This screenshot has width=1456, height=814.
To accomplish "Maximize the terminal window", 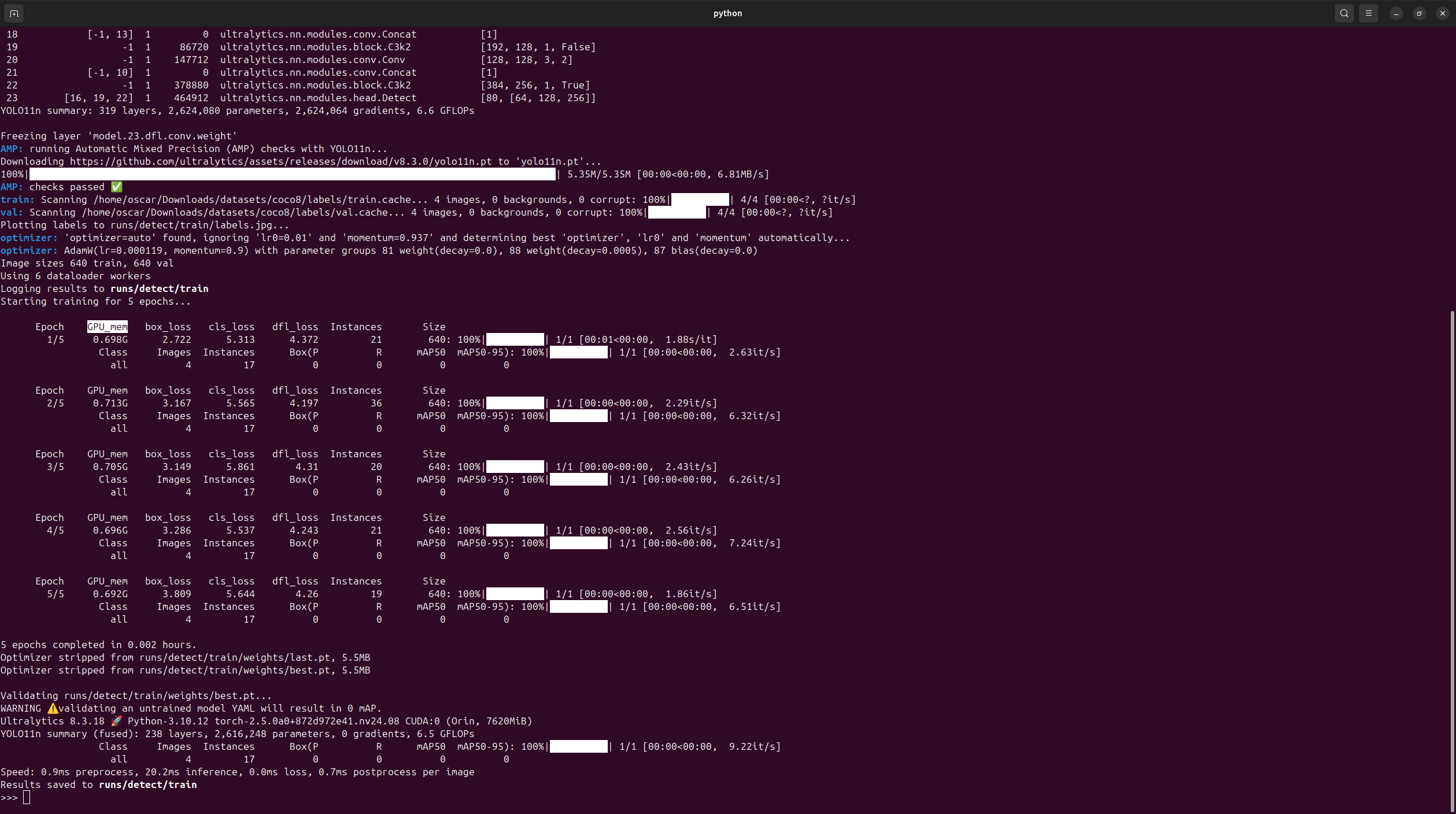I will (x=1419, y=13).
